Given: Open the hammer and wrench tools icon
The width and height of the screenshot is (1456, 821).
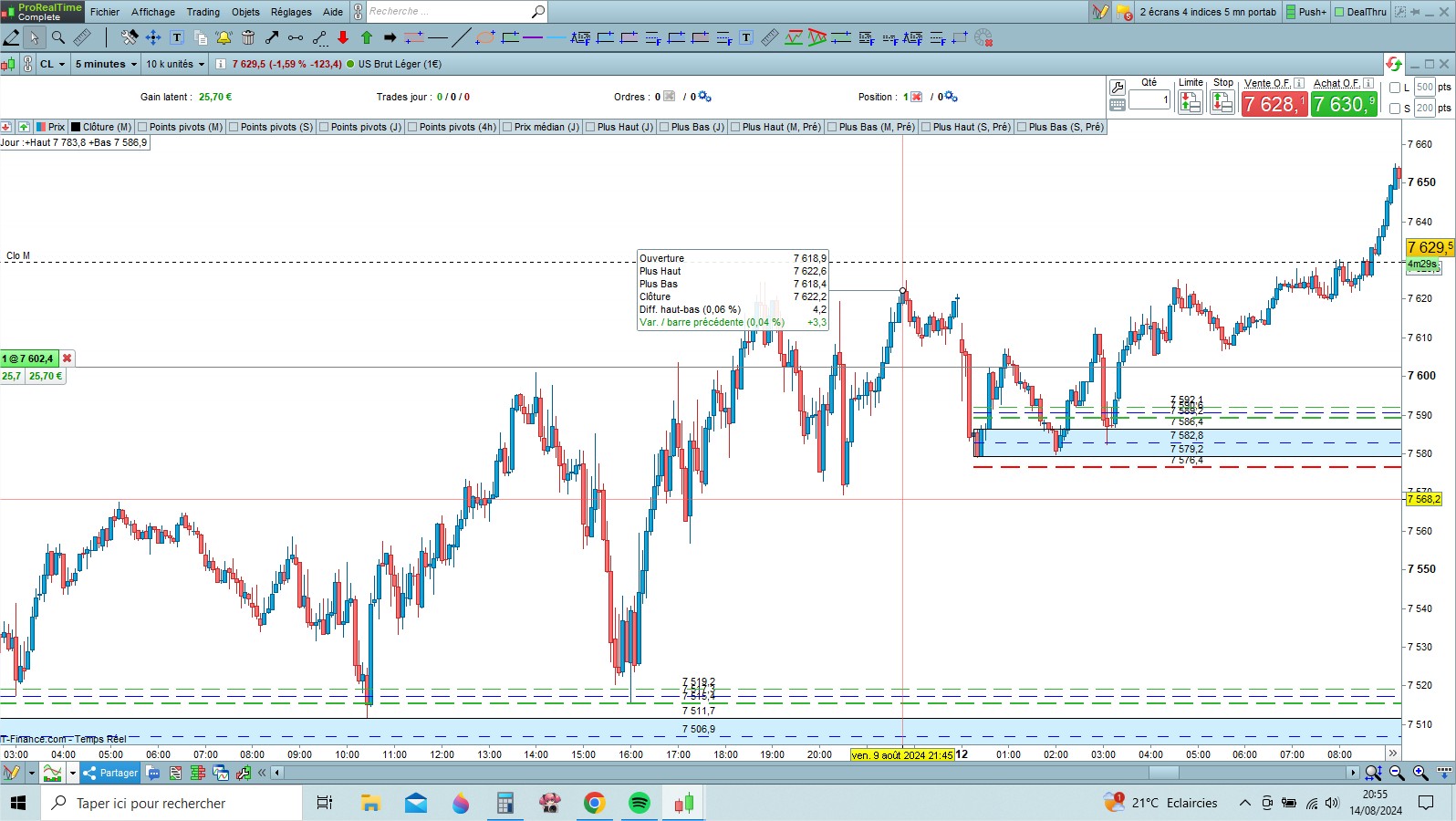Looking at the screenshot, I should coord(130,37).
